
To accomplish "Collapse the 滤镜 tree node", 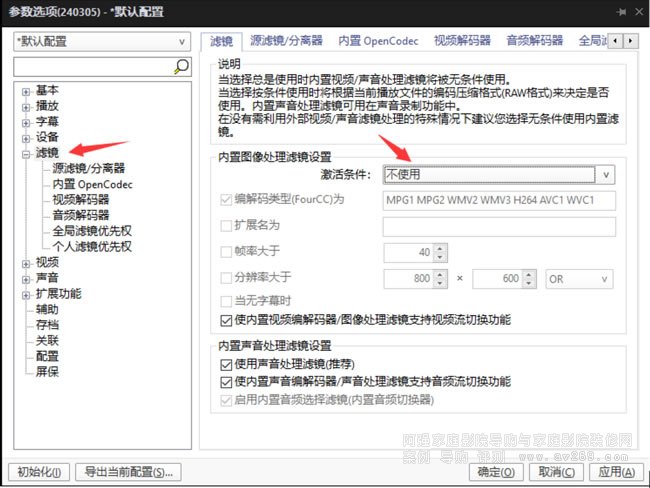I will point(26,153).
